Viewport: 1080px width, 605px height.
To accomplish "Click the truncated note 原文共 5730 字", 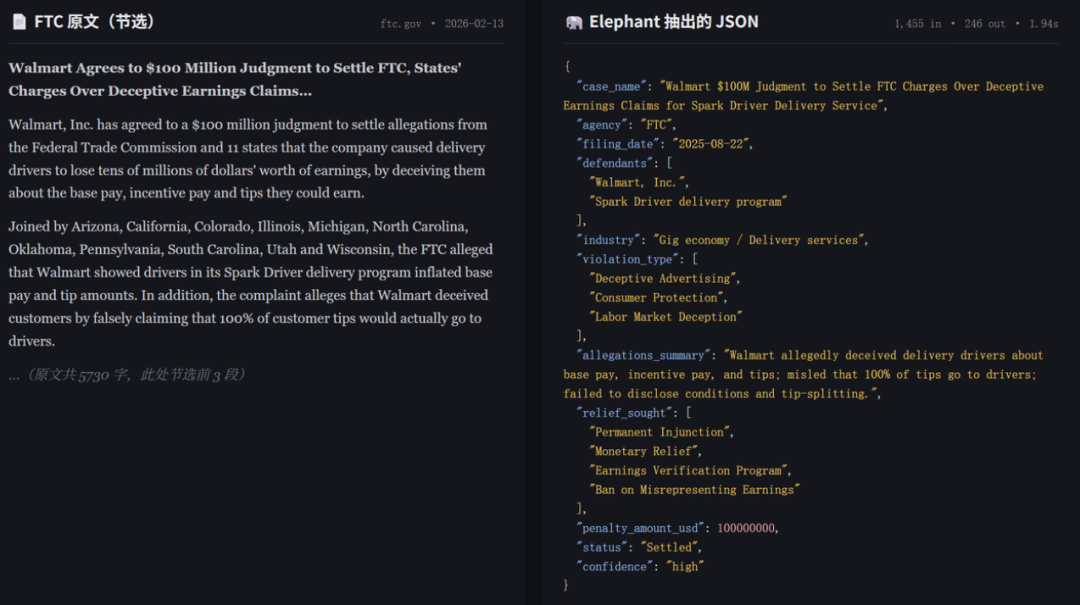I will click(127, 375).
